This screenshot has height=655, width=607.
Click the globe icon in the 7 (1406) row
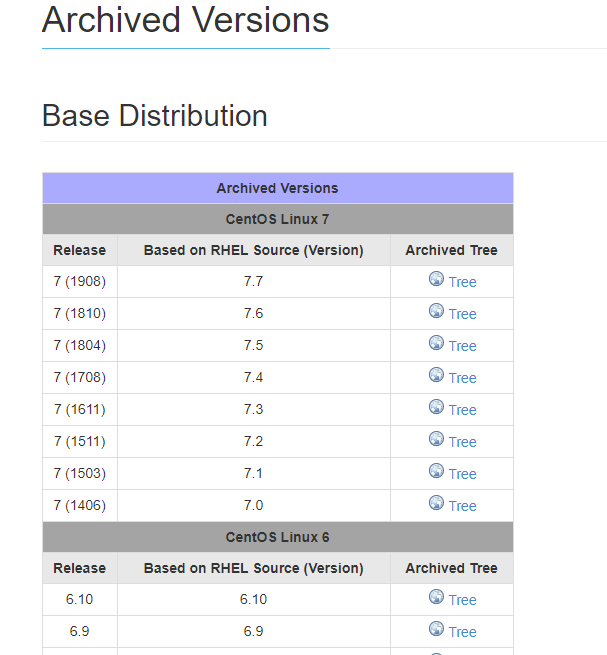tap(436, 503)
